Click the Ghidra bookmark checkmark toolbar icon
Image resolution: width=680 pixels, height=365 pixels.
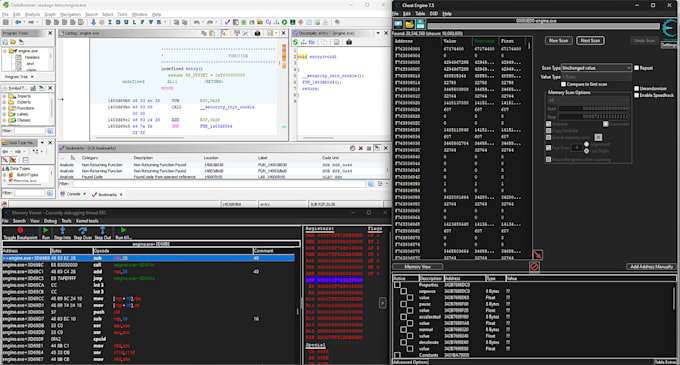[x=227, y=22]
